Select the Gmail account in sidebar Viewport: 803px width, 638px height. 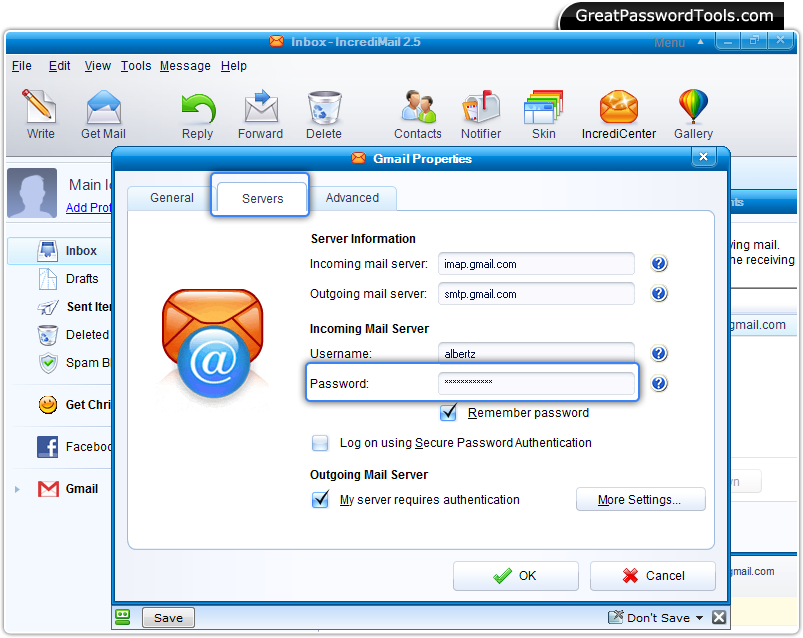point(67,488)
